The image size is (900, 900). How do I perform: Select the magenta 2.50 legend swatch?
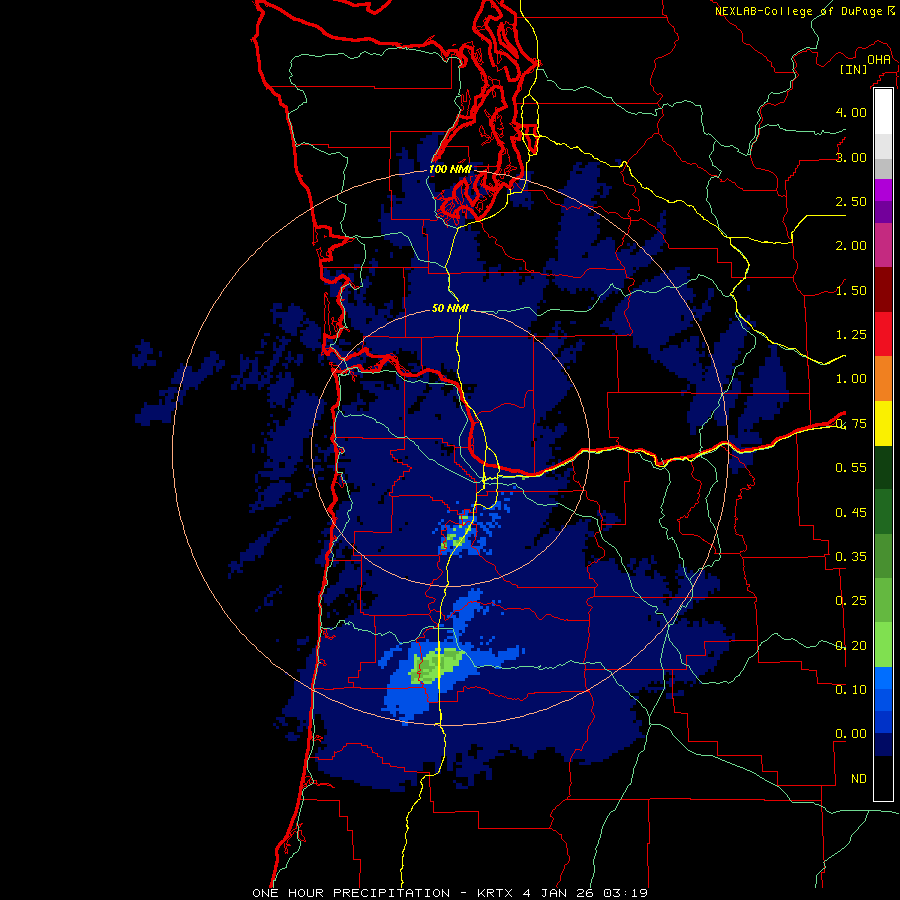(883, 191)
